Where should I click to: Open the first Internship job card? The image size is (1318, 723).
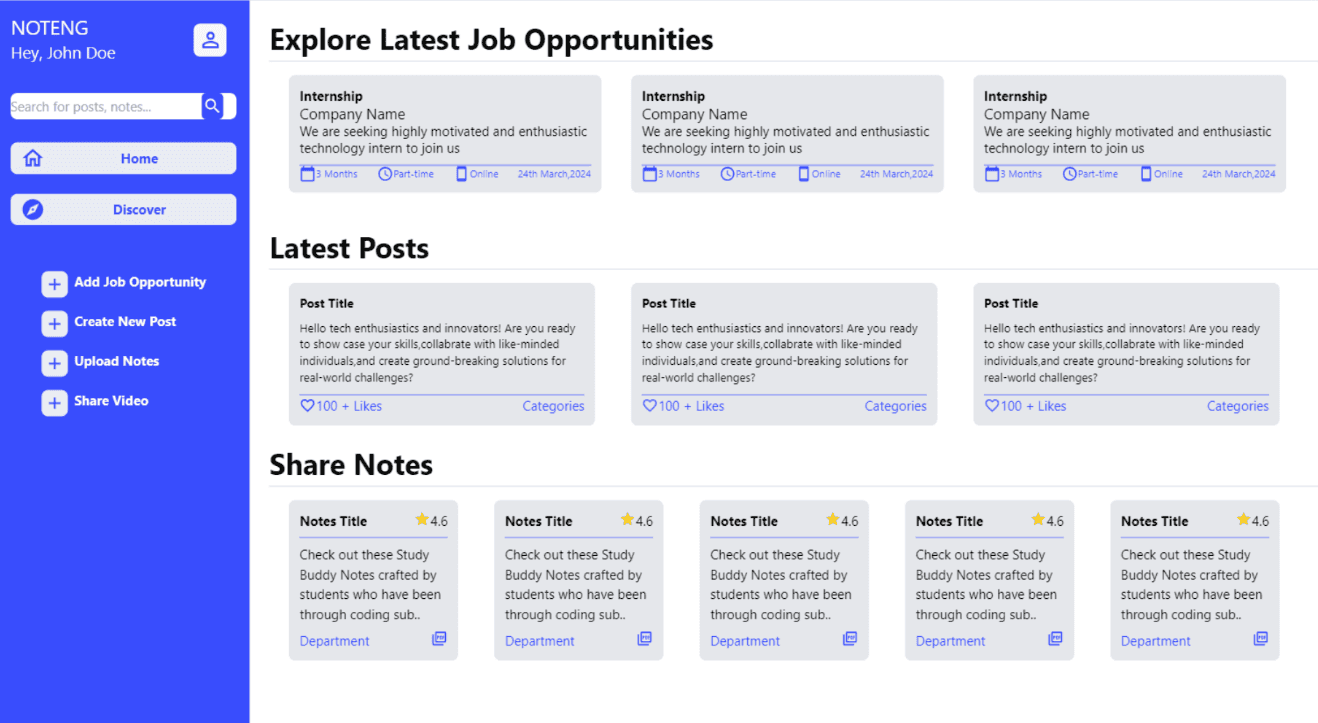[445, 134]
